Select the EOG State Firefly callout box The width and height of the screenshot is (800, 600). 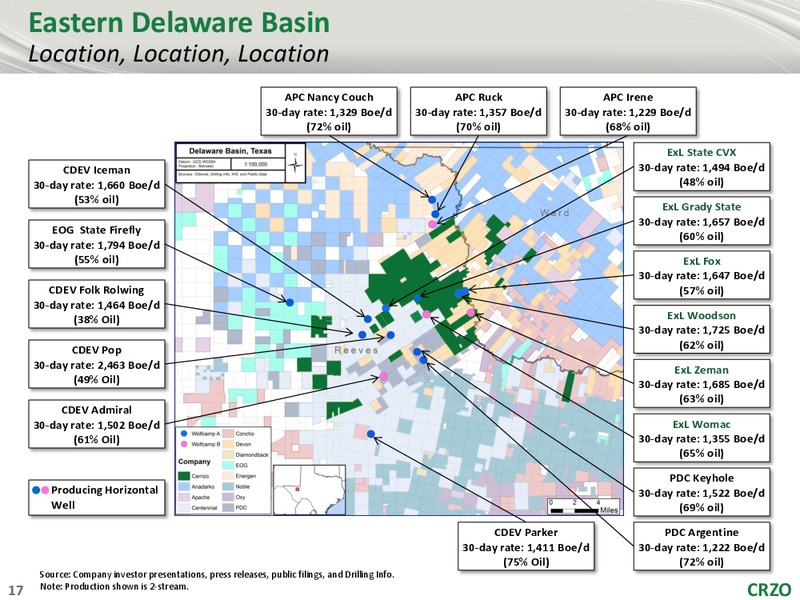pos(96,244)
